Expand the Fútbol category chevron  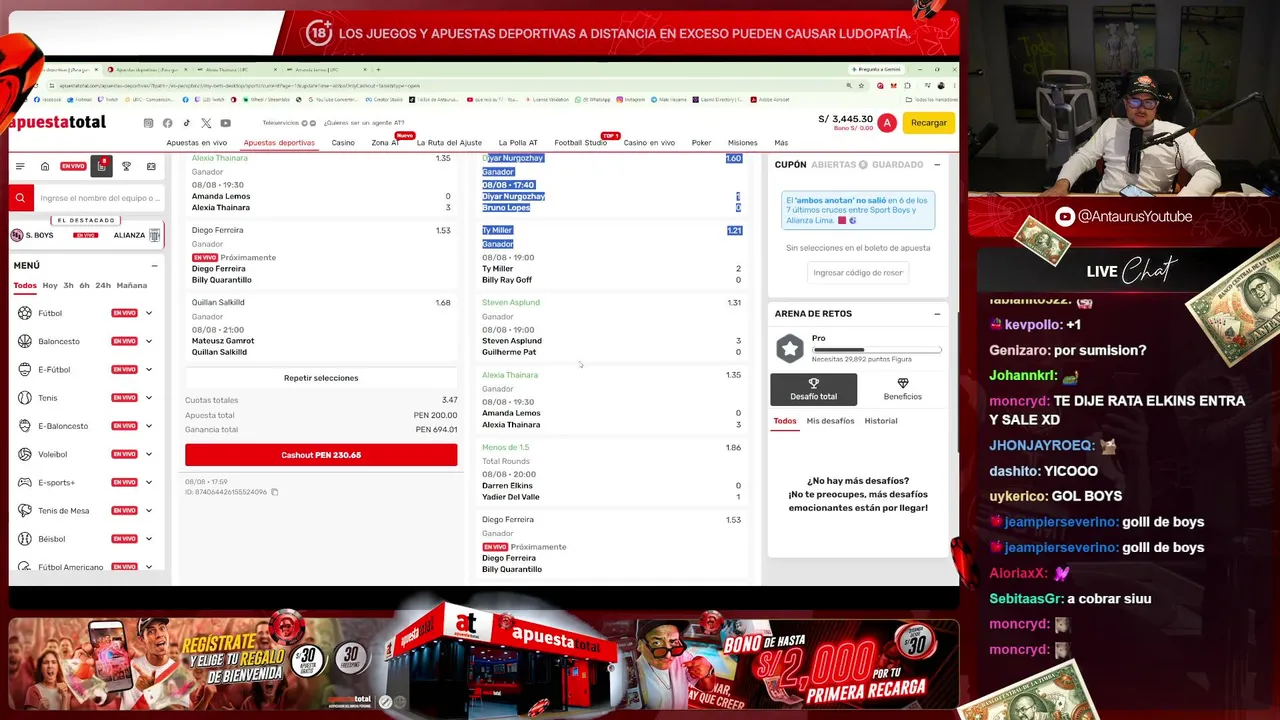(x=149, y=313)
